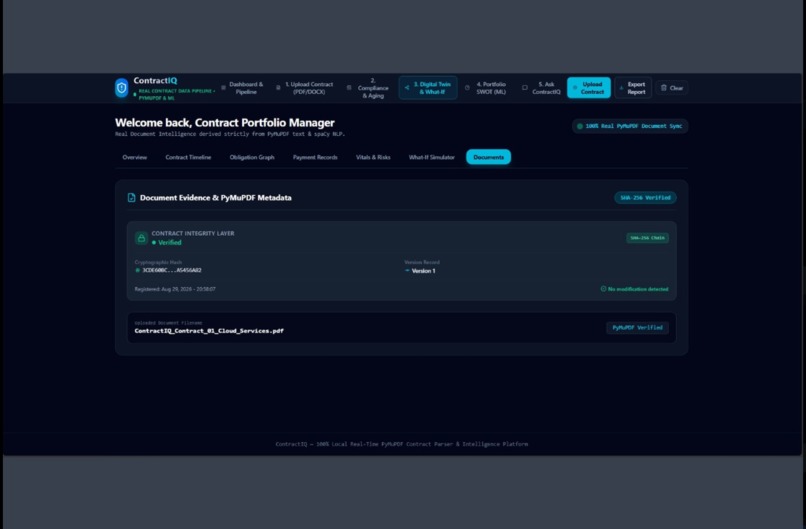
Task: Click the ContractIQ shield logo icon
Action: point(121,88)
